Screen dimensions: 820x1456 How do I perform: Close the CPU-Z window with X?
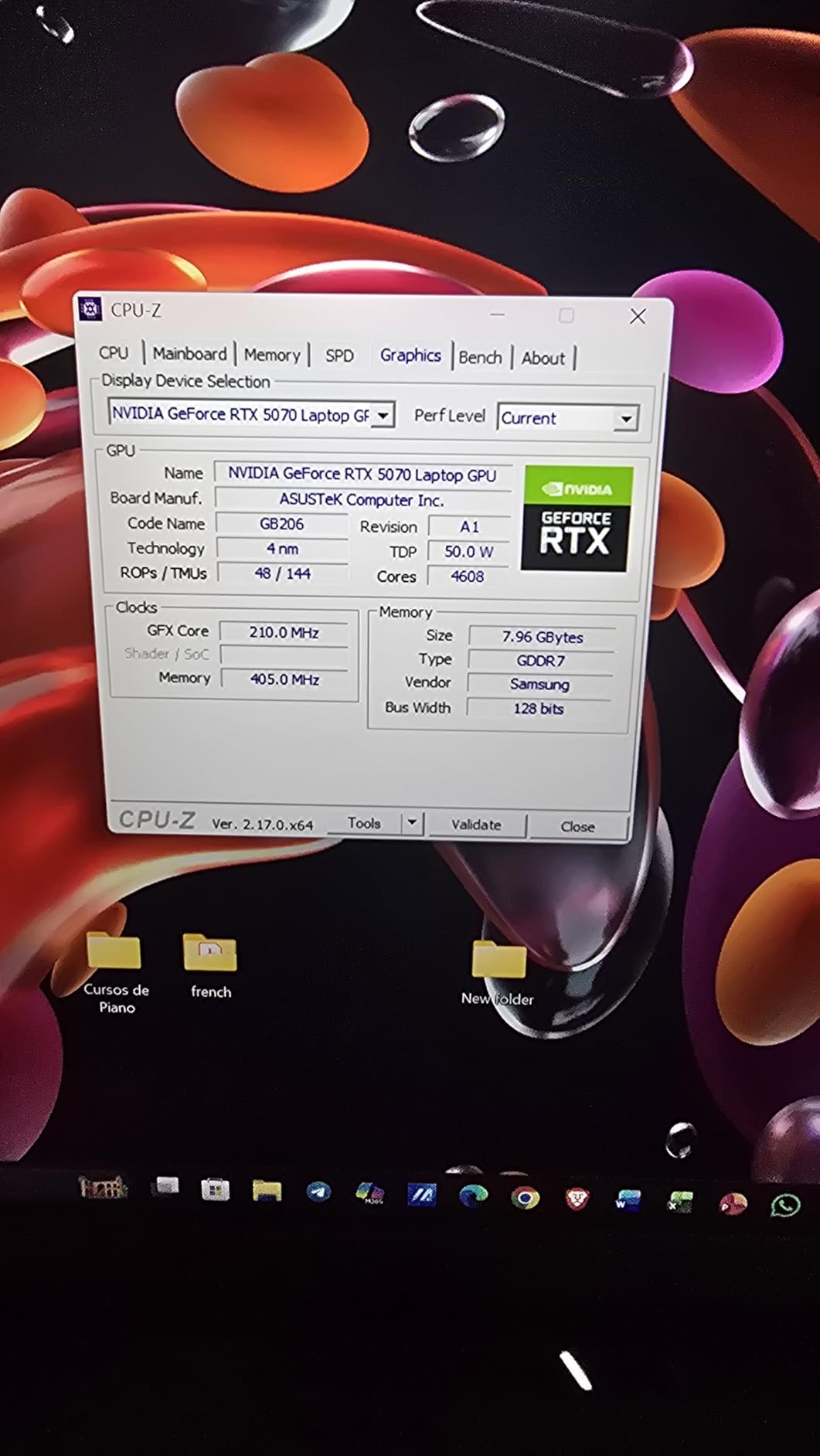[638, 316]
